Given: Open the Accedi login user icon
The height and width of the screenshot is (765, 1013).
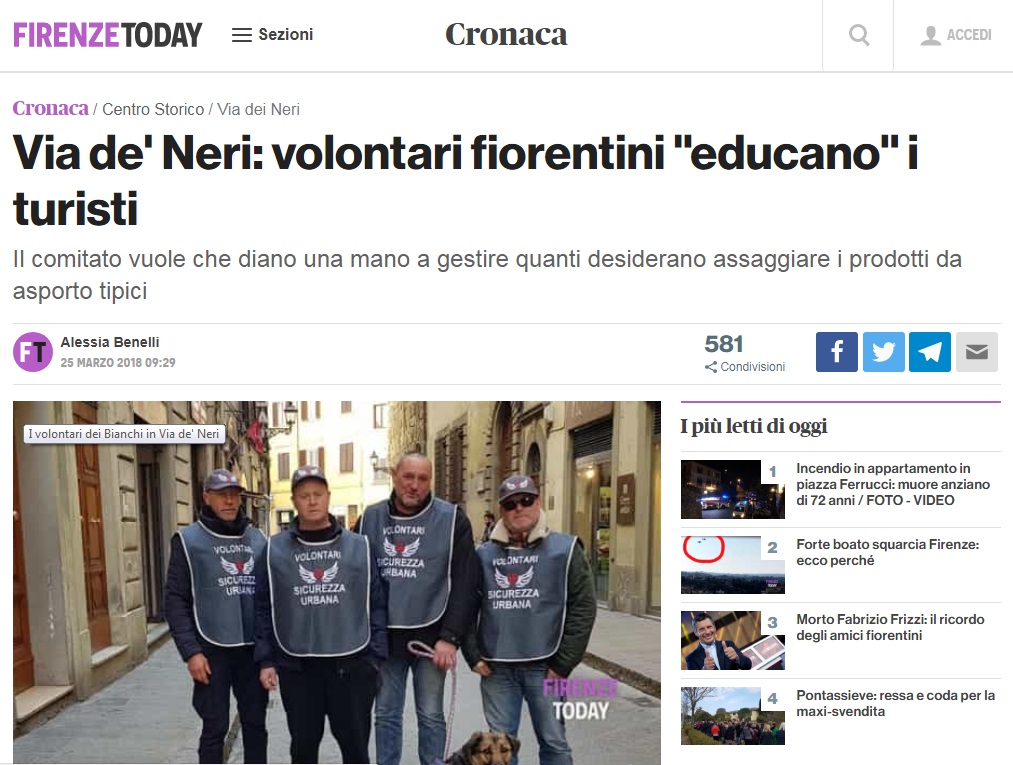Looking at the screenshot, I should click(x=930, y=36).
